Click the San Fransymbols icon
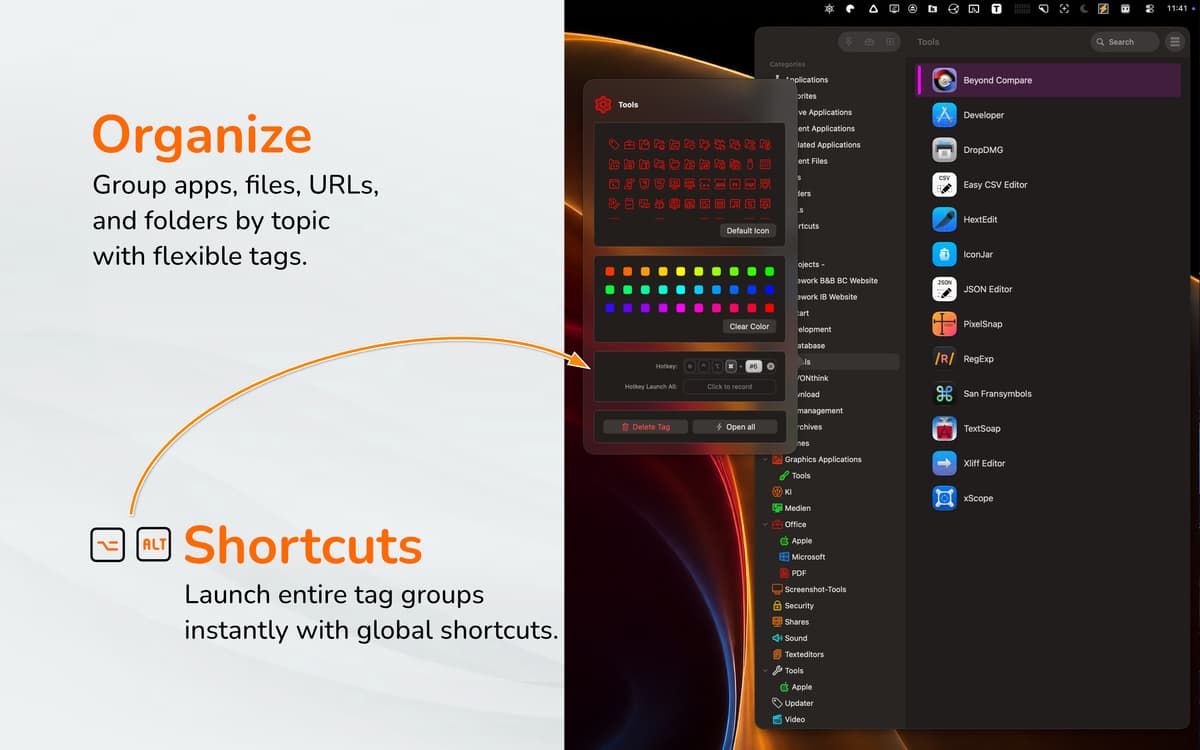 point(945,394)
